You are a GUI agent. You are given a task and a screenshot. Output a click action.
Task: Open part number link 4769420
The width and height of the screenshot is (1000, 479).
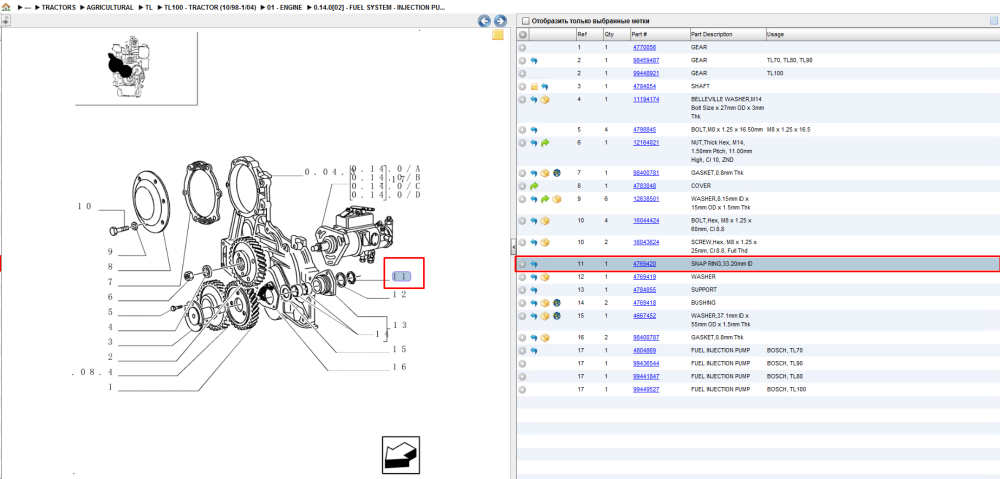pyautogui.click(x=644, y=263)
